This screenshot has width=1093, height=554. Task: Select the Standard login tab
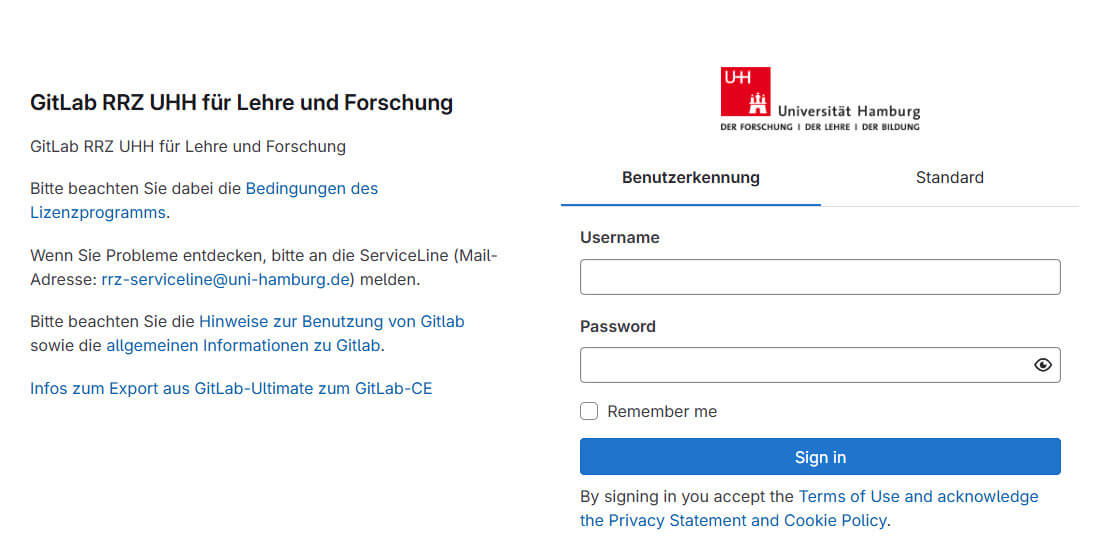949,178
